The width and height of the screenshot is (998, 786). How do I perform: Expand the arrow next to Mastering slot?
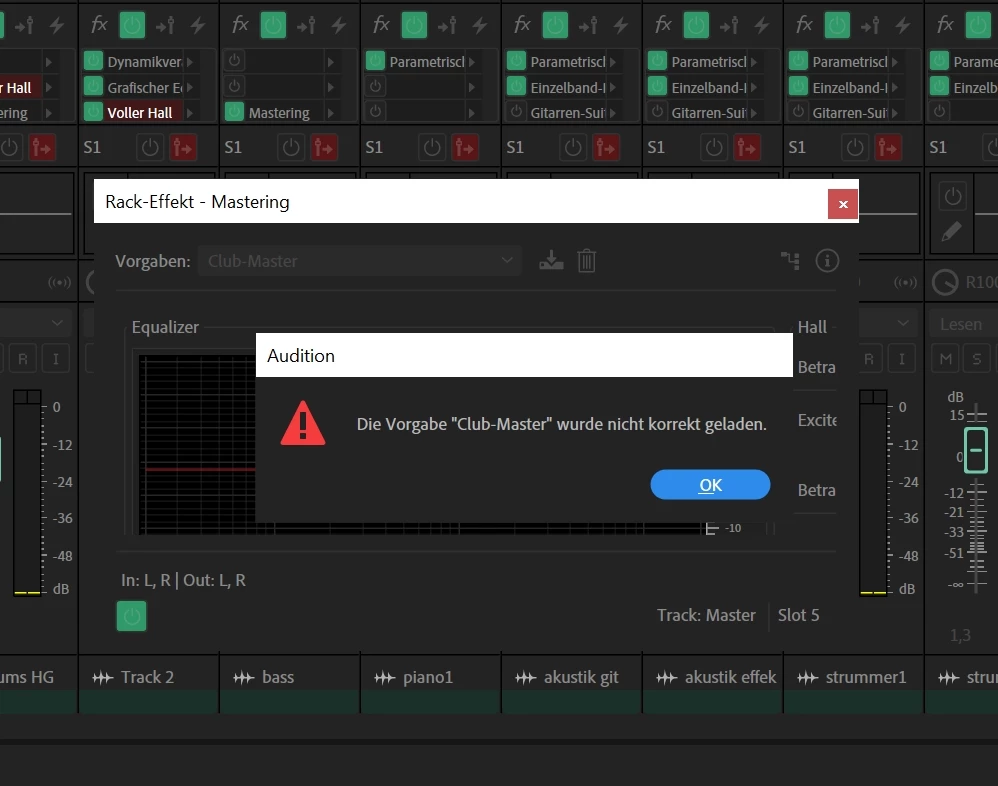click(x=330, y=113)
